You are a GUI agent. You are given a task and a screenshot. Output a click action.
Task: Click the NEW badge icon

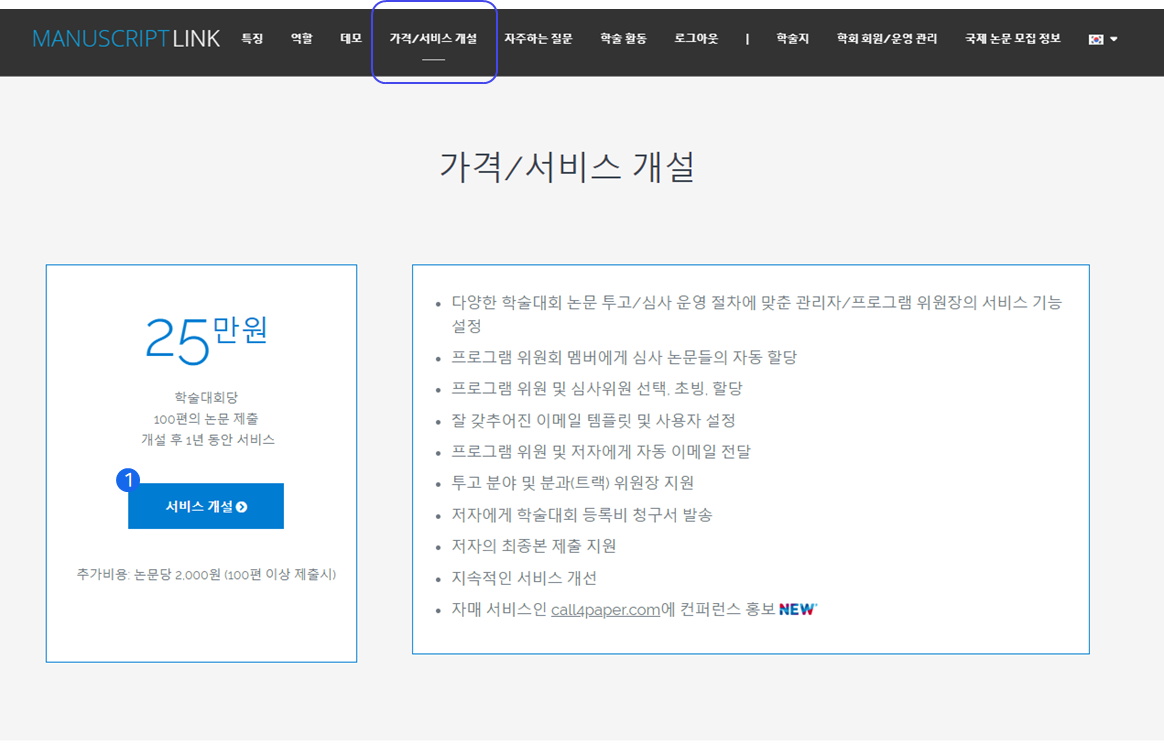click(x=798, y=609)
